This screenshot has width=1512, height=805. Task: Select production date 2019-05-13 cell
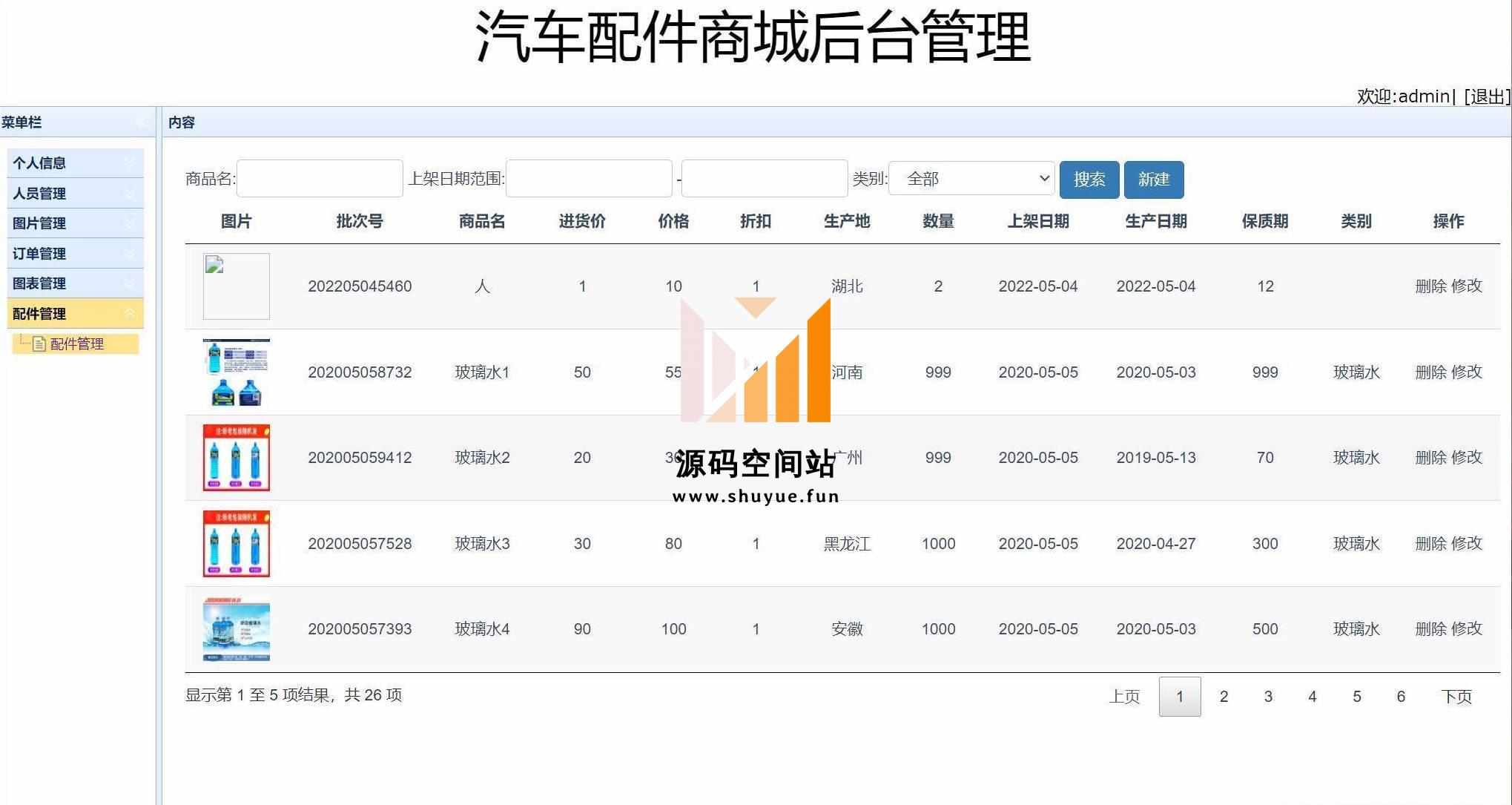pyautogui.click(x=1156, y=458)
